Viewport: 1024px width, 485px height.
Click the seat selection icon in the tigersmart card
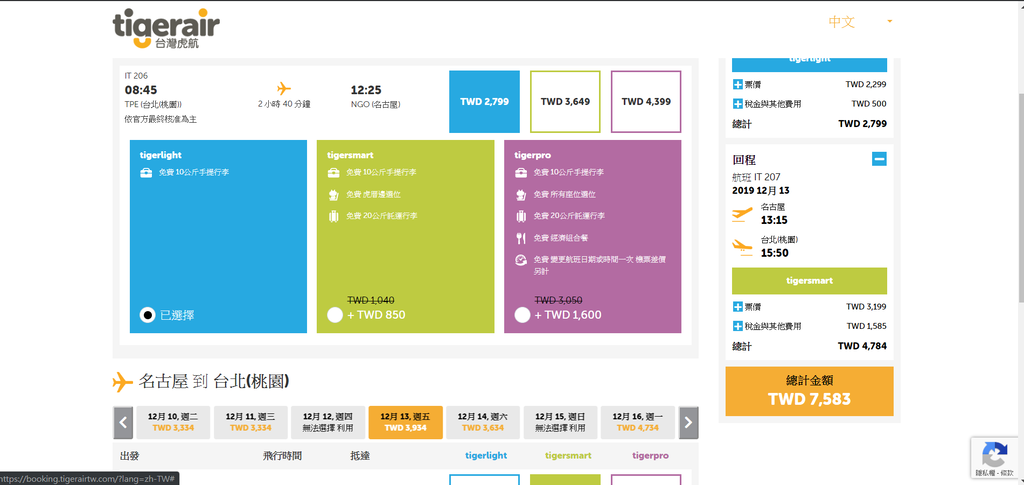pyautogui.click(x=333, y=195)
